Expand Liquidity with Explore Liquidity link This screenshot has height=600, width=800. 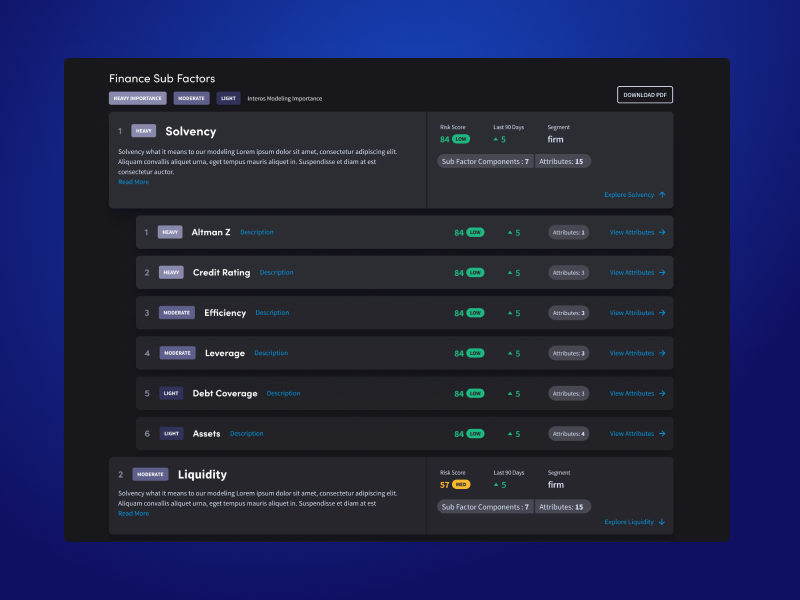click(x=629, y=521)
